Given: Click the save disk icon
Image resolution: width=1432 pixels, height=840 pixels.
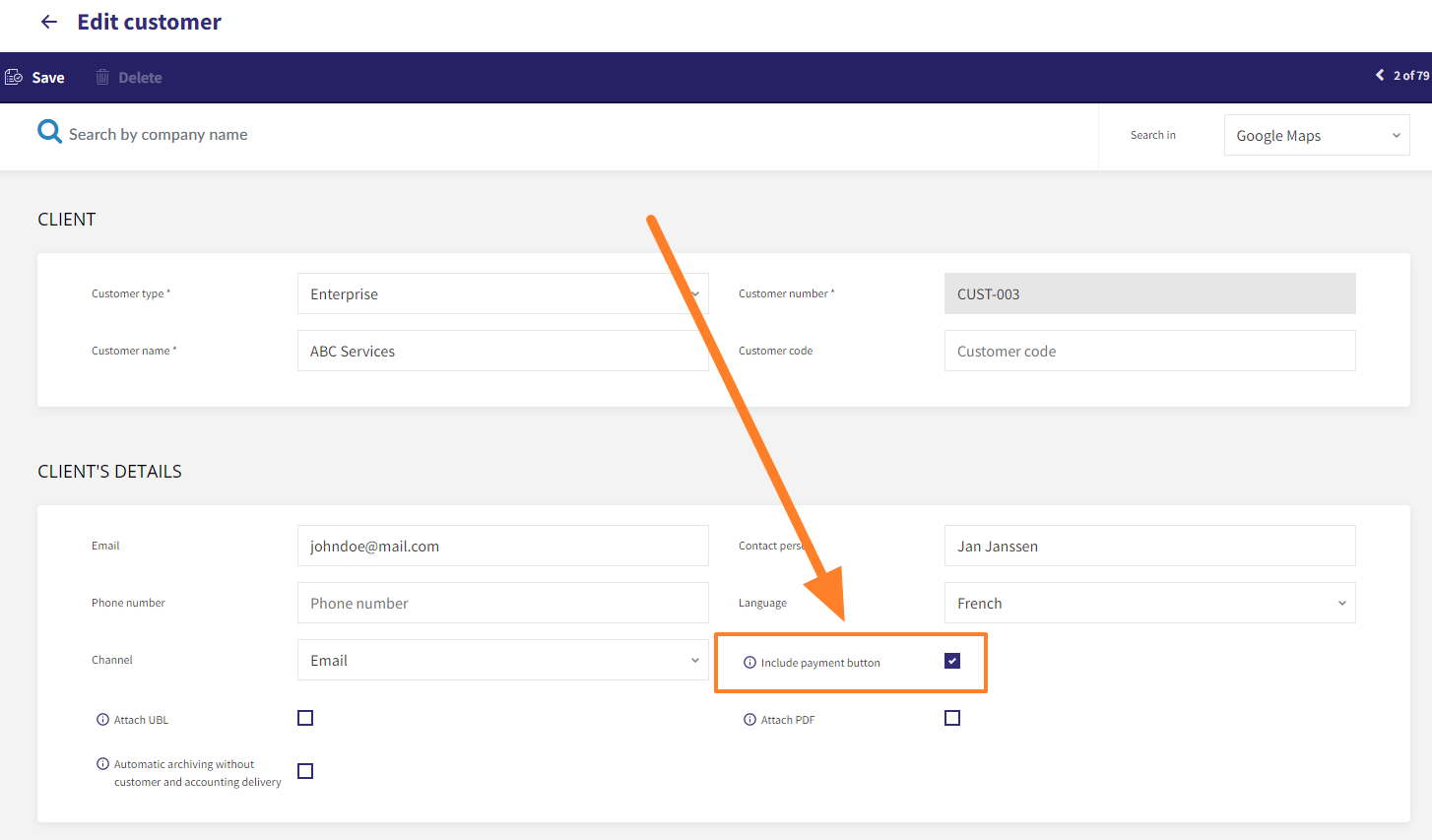Looking at the screenshot, I should (14, 77).
